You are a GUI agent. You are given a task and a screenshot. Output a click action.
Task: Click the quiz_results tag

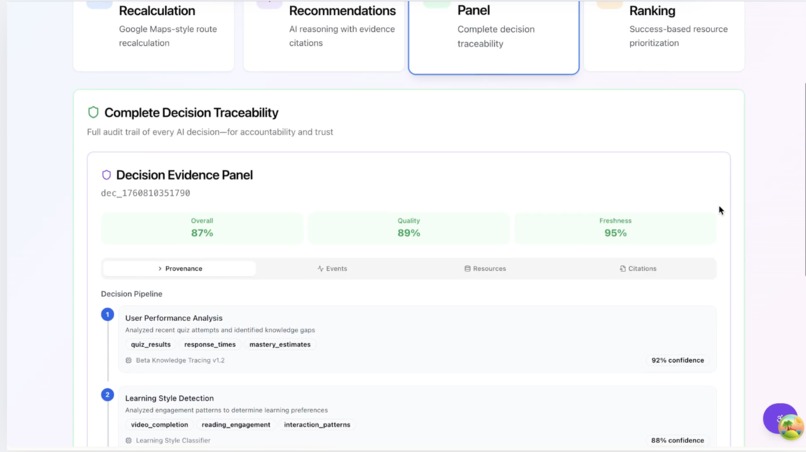pos(151,345)
